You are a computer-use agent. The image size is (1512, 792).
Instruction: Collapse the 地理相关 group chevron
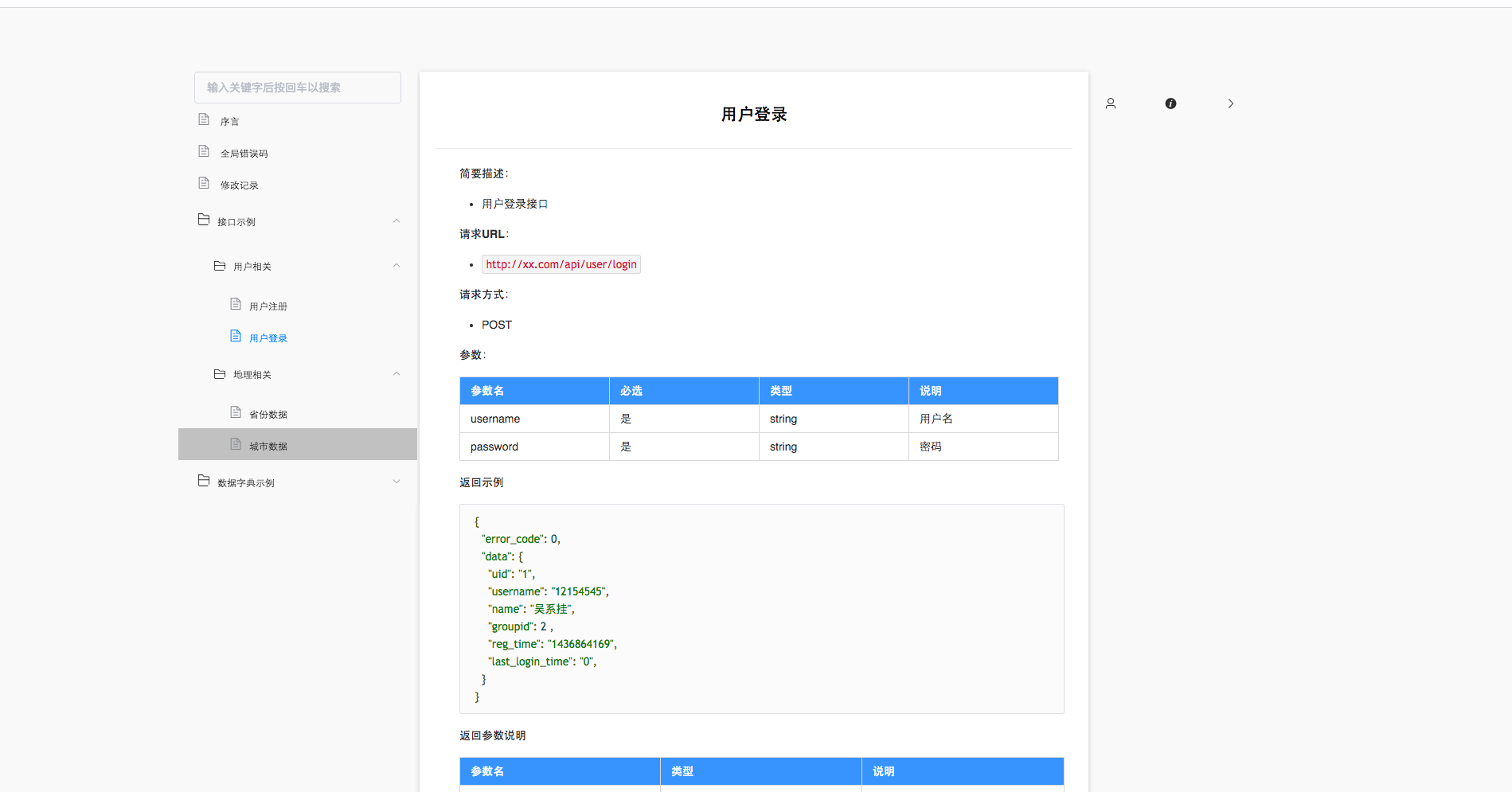(397, 373)
